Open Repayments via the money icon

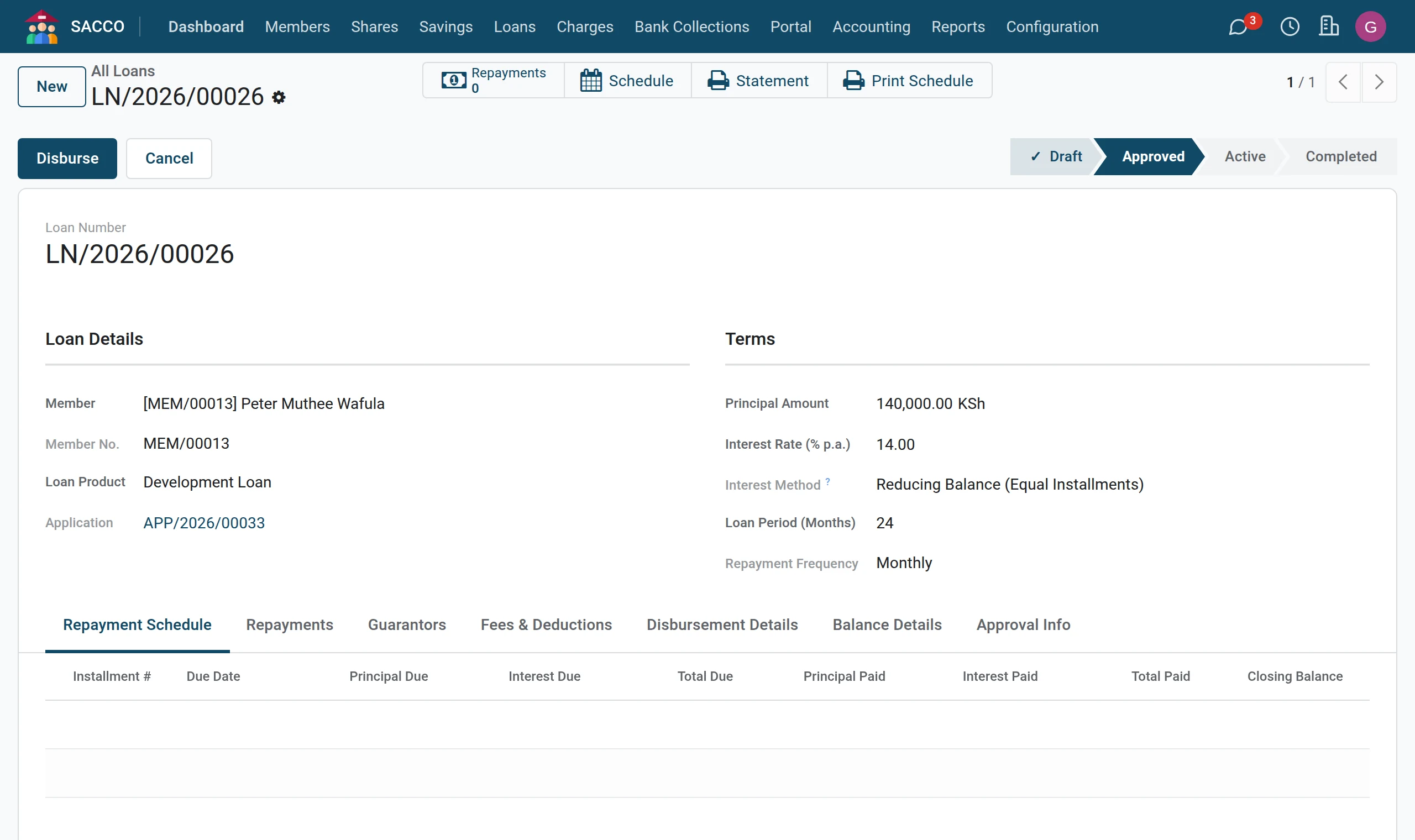pyautogui.click(x=454, y=80)
